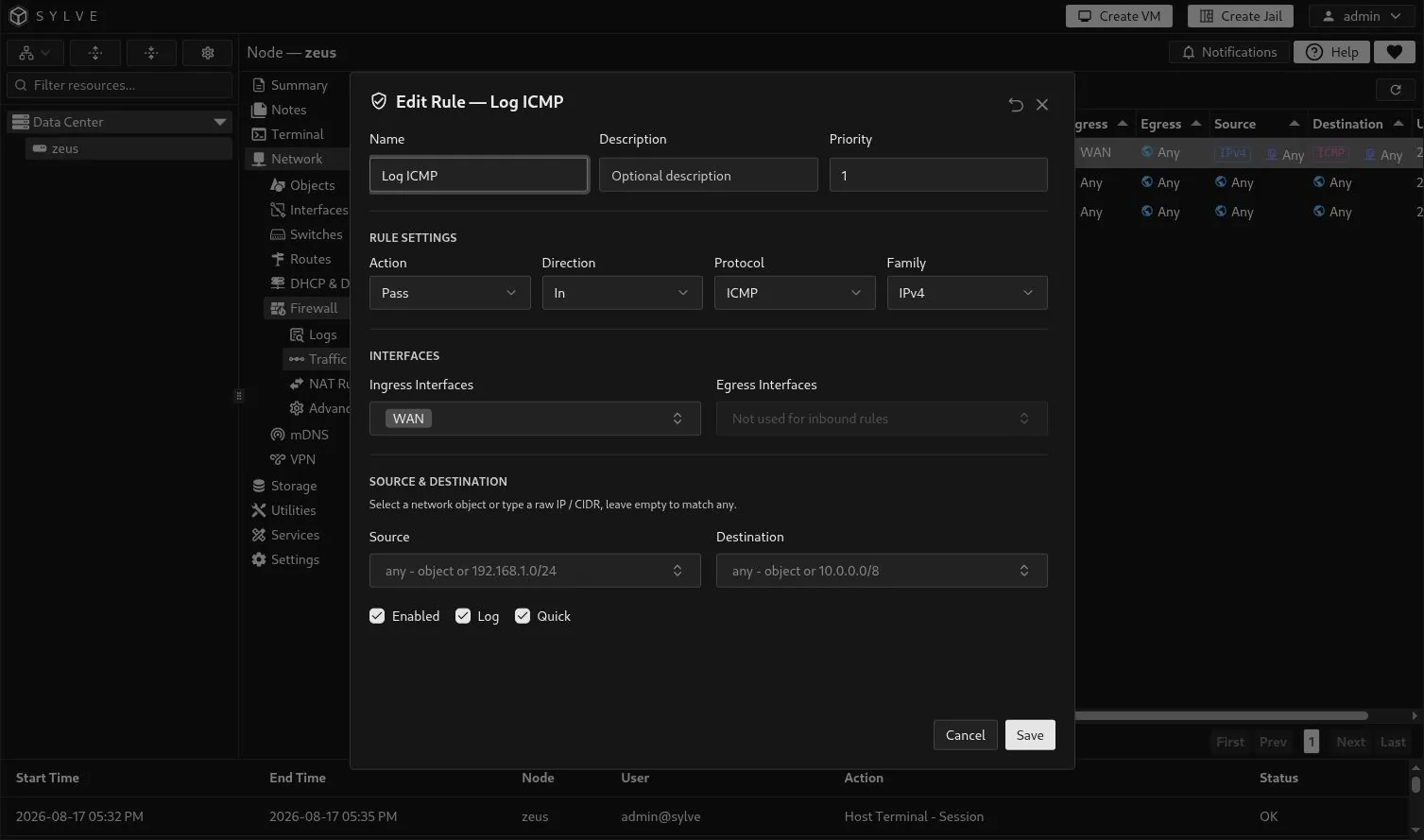This screenshot has height=840, width=1424.
Task: Open the Utilities section
Action: click(293, 510)
